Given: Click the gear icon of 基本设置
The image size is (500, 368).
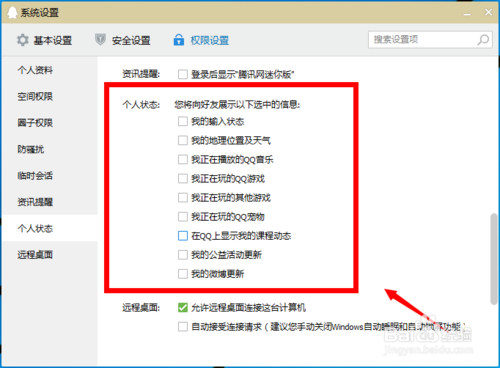Looking at the screenshot, I should [23, 40].
